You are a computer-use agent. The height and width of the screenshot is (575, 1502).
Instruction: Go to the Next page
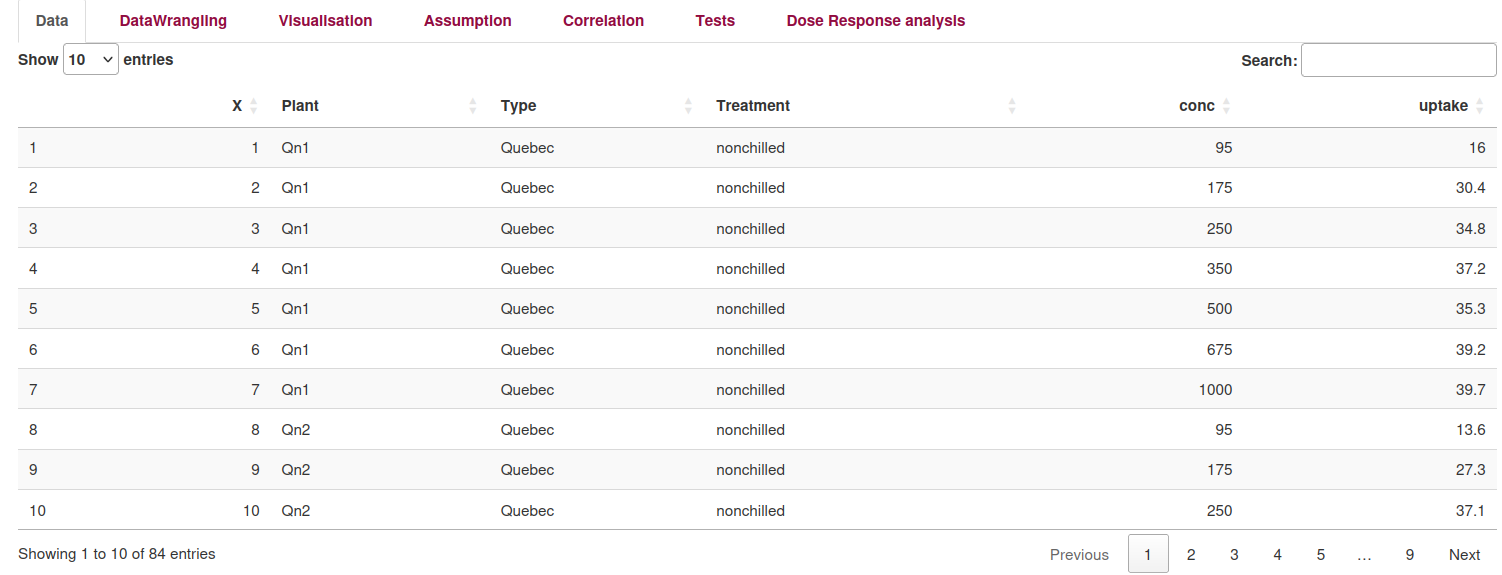point(1464,555)
